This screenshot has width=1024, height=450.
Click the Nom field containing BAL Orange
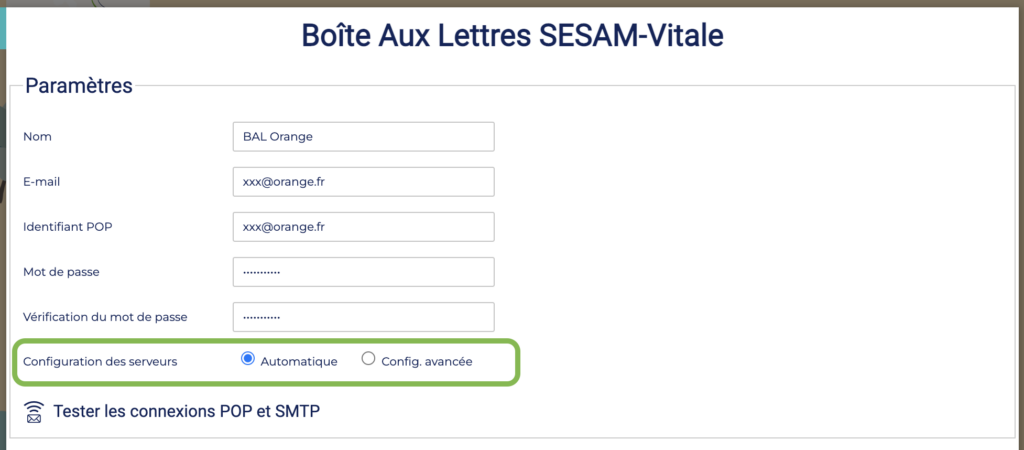click(363, 136)
